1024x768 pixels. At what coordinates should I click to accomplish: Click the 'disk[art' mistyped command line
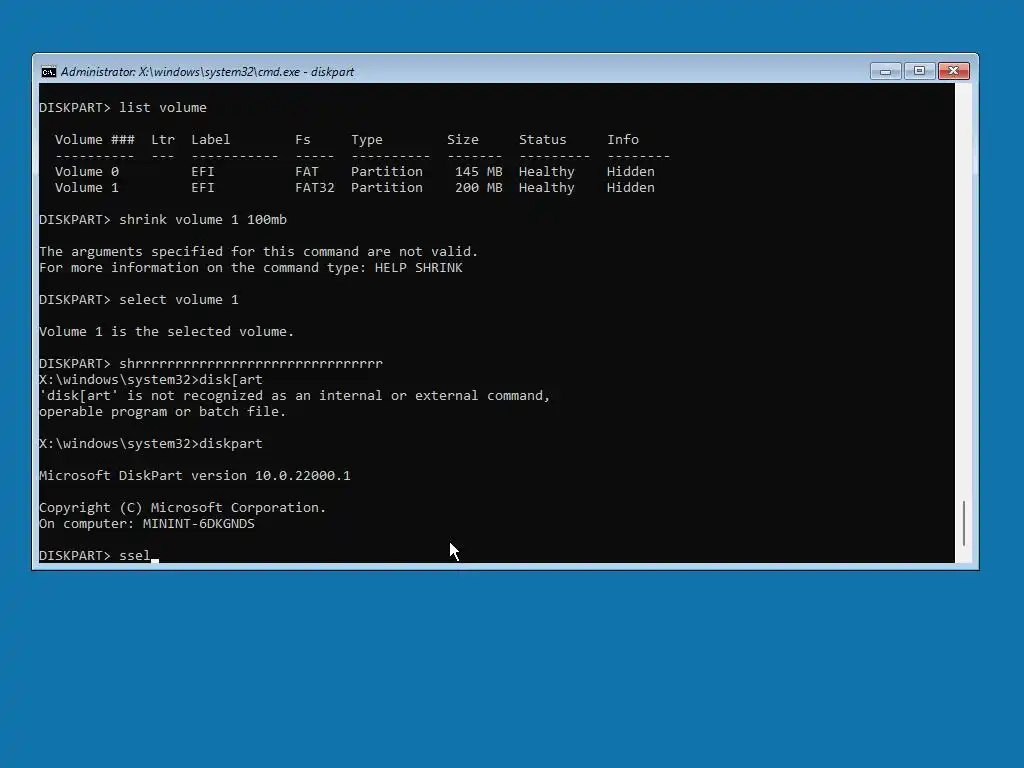151,379
